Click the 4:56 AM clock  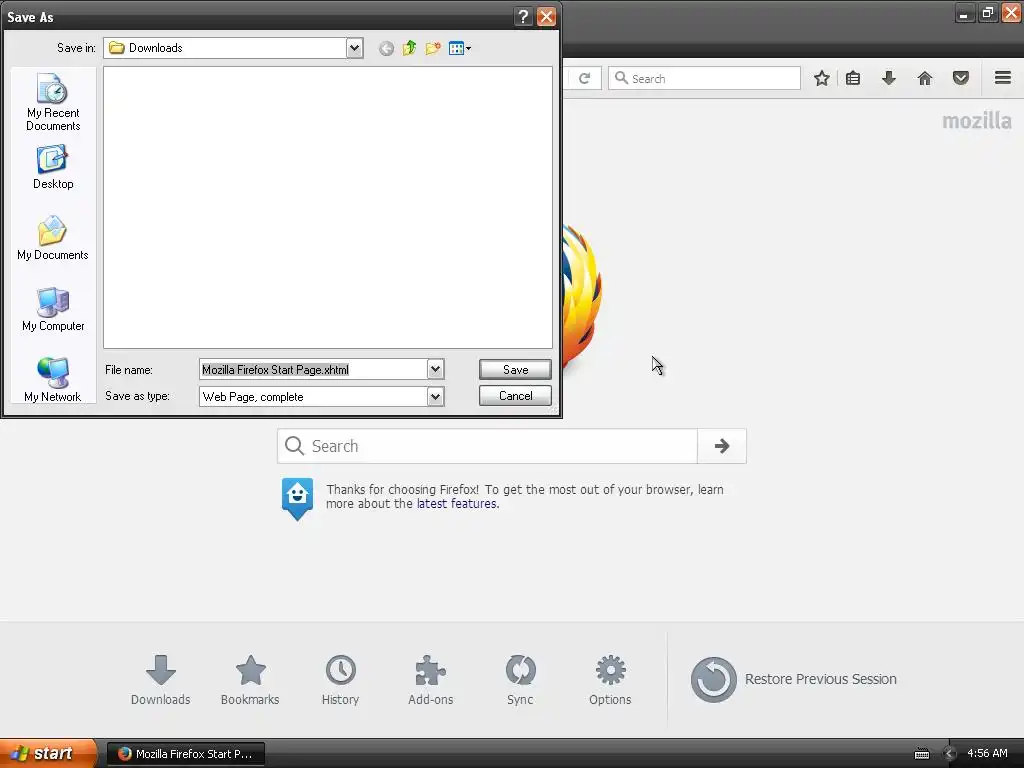click(x=987, y=753)
